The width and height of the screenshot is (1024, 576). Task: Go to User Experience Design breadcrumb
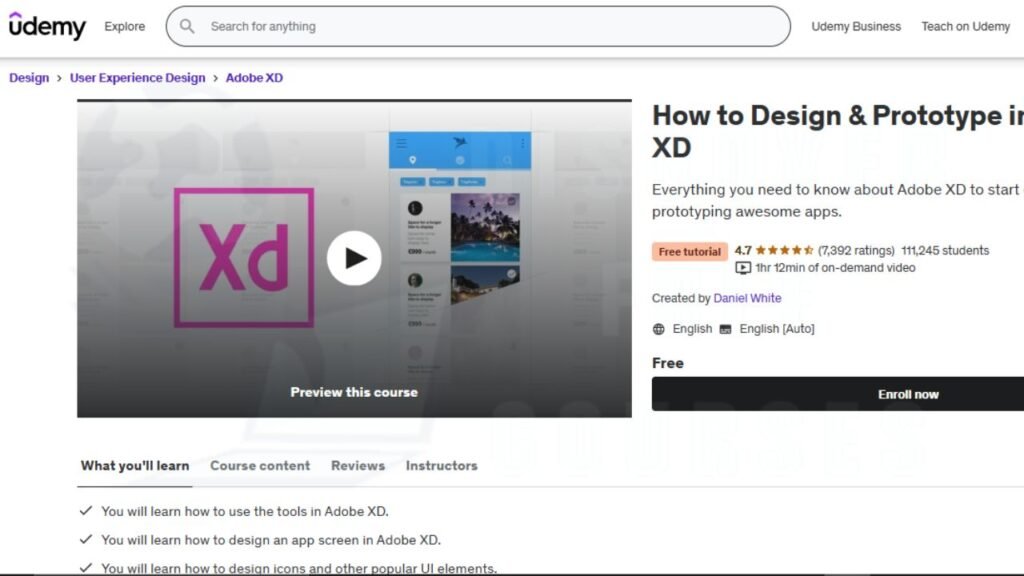click(137, 78)
